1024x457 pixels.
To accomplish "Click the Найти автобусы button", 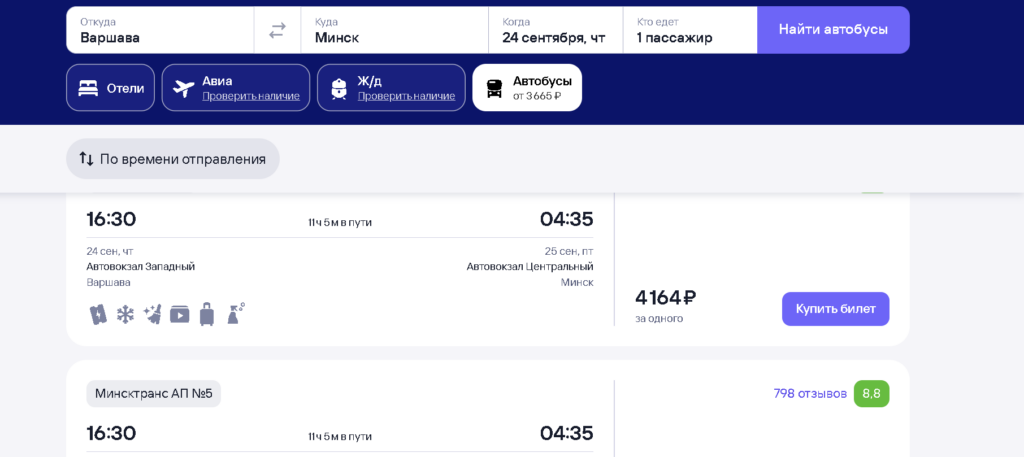I will coord(833,30).
